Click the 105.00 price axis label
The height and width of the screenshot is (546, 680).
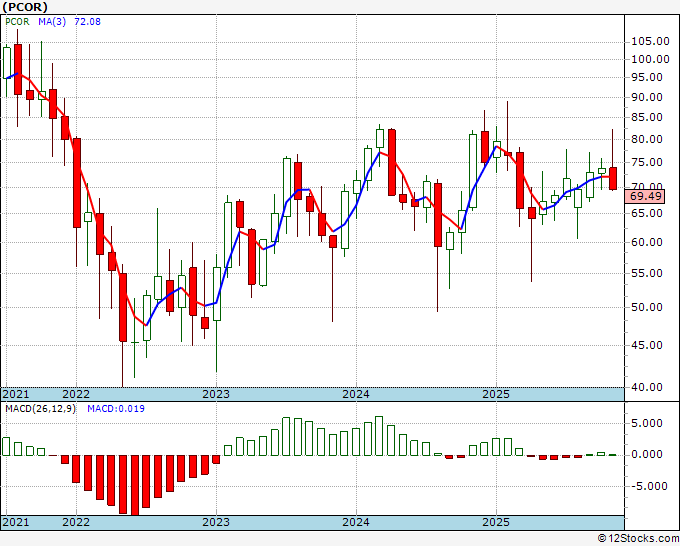point(650,42)
